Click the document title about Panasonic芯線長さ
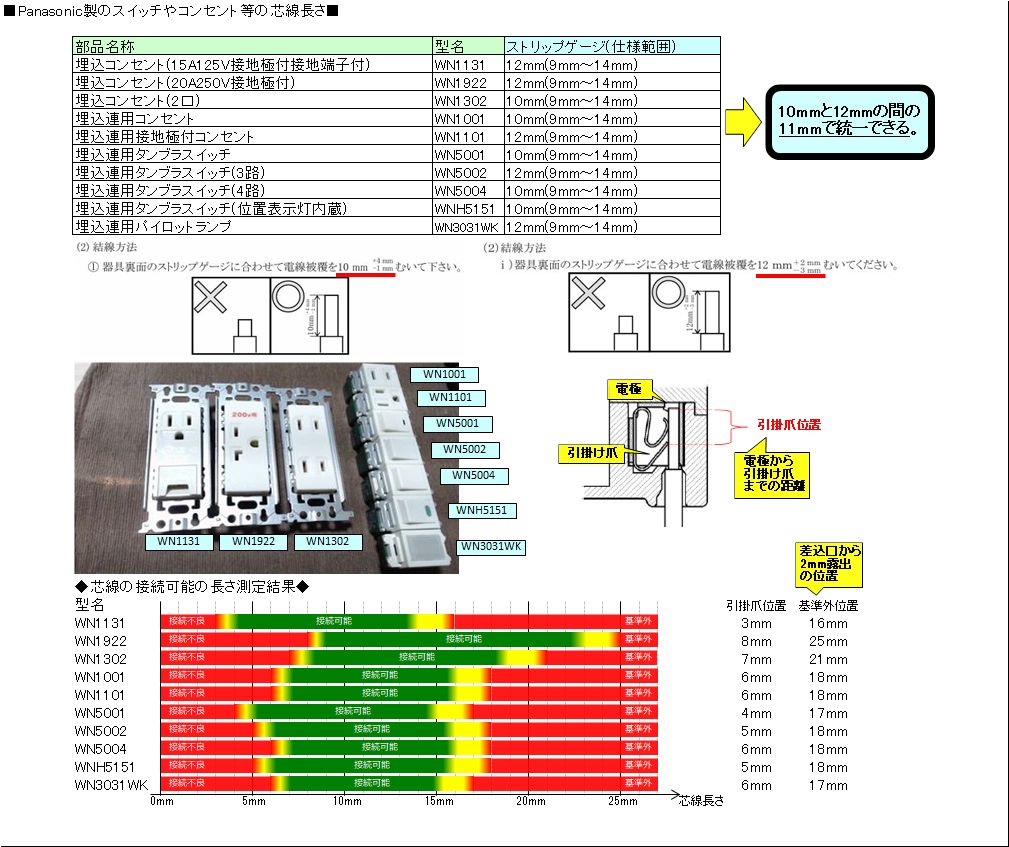This screenshot has height=847, width=1009. [171, 11]
